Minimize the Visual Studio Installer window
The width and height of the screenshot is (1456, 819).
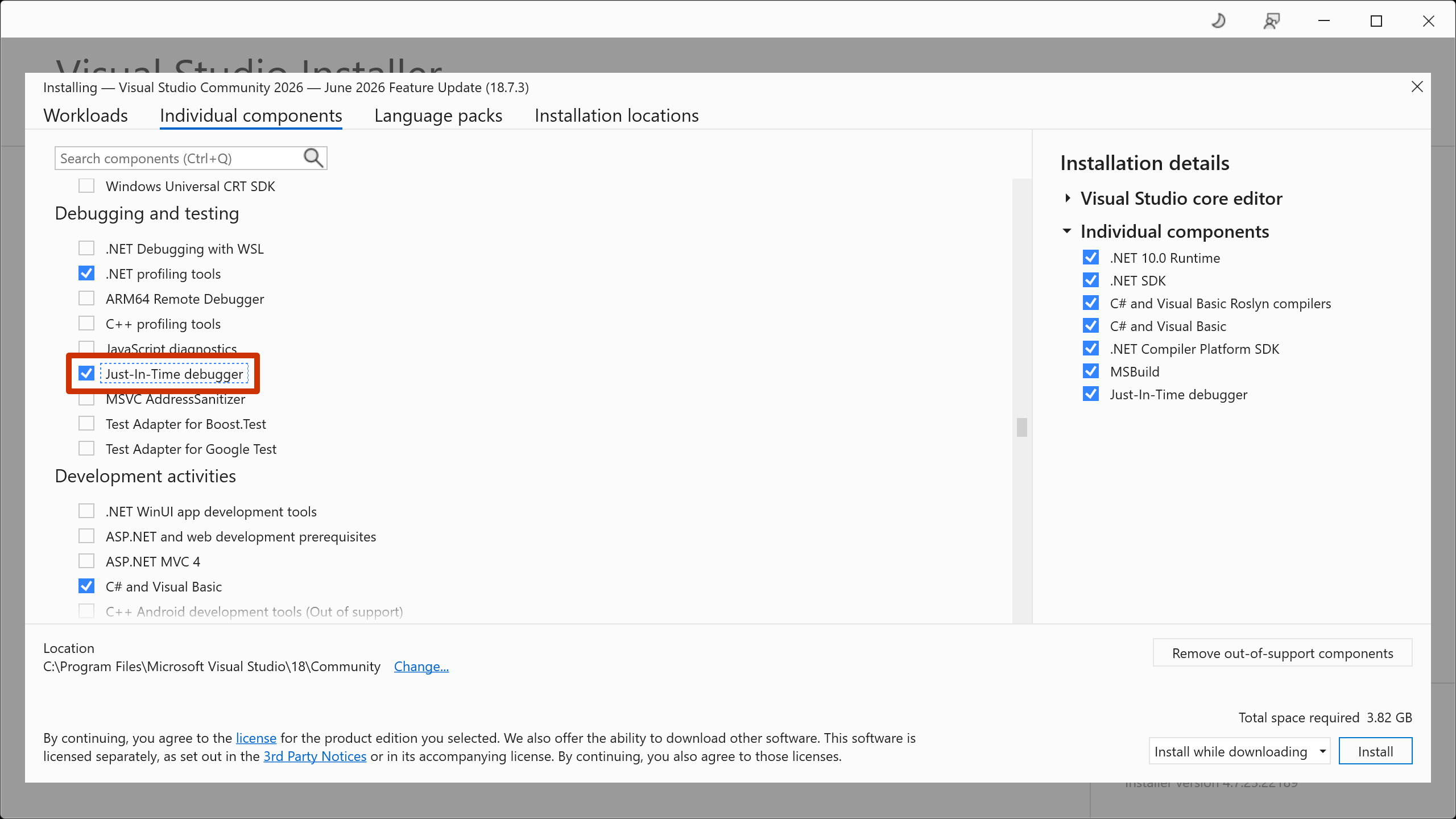pos(1324,21)
